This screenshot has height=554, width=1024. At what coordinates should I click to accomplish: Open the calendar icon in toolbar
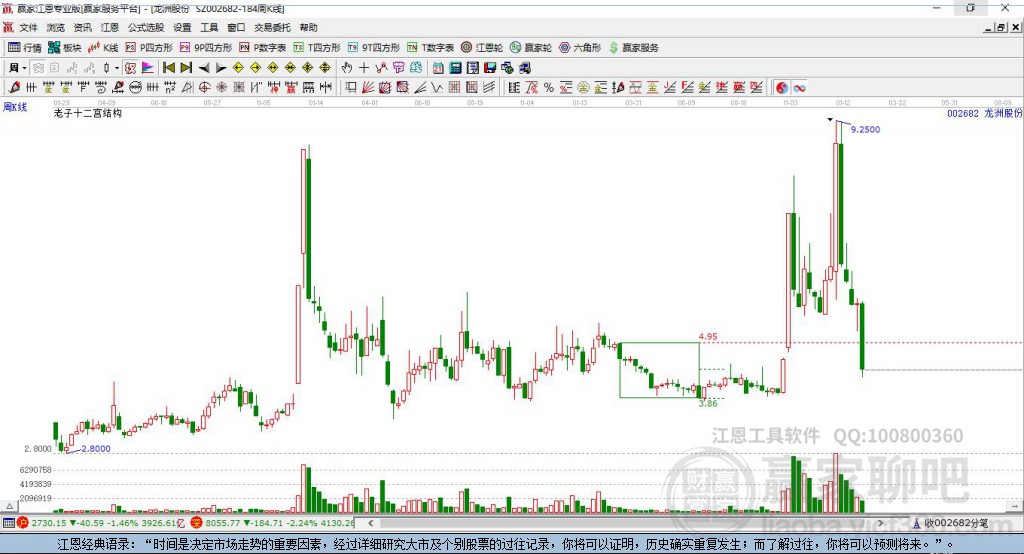pyautogui.click(x=438, y=68)
